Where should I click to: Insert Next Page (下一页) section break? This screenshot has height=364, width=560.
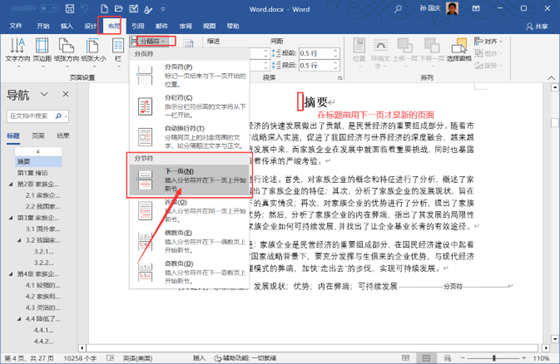(189, 180)
